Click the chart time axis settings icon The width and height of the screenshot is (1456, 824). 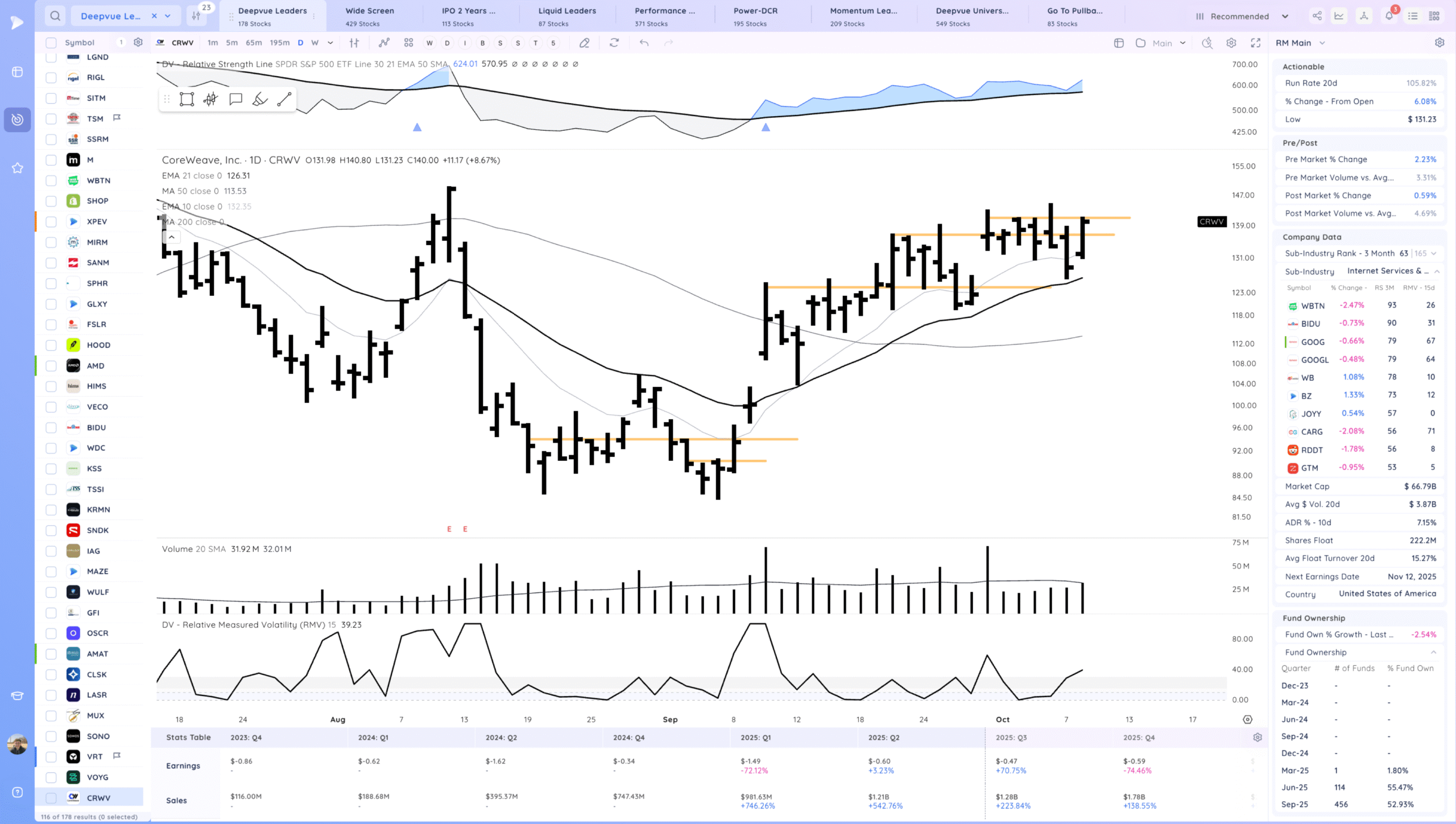(1247, 719)
